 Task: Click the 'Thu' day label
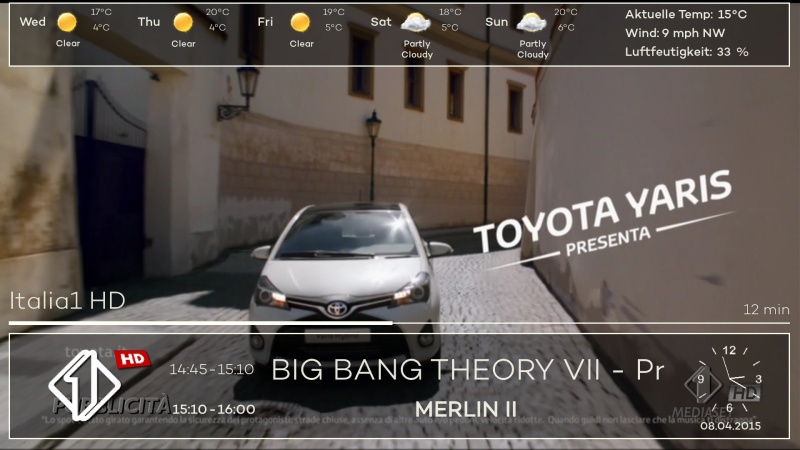tap(149, 22)
